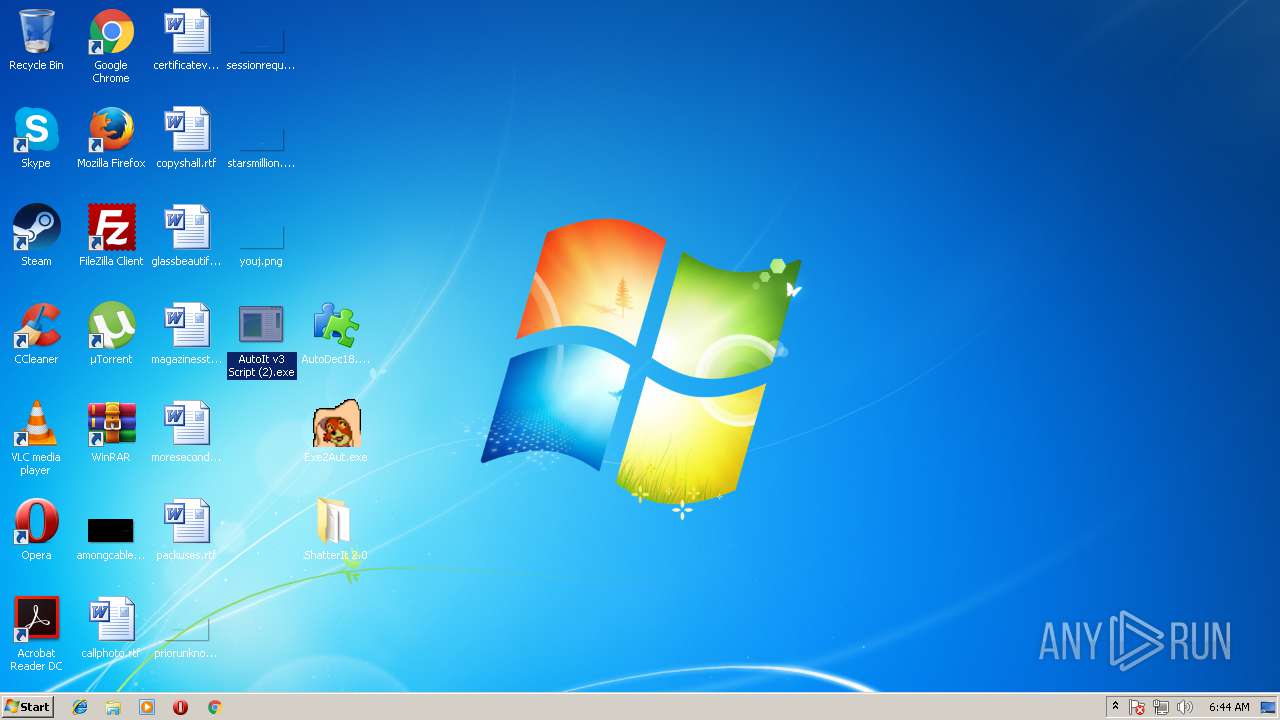Select AutoIt v3 Script (2).exe icon
The width and height of the screenshot is (1280, 720).
261,341
